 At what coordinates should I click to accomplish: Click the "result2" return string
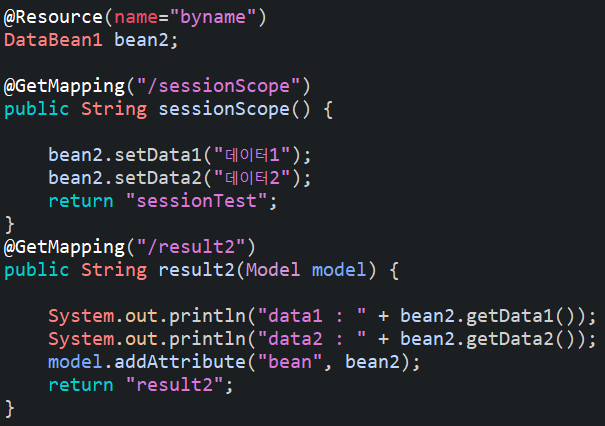(x=174, y=385)
